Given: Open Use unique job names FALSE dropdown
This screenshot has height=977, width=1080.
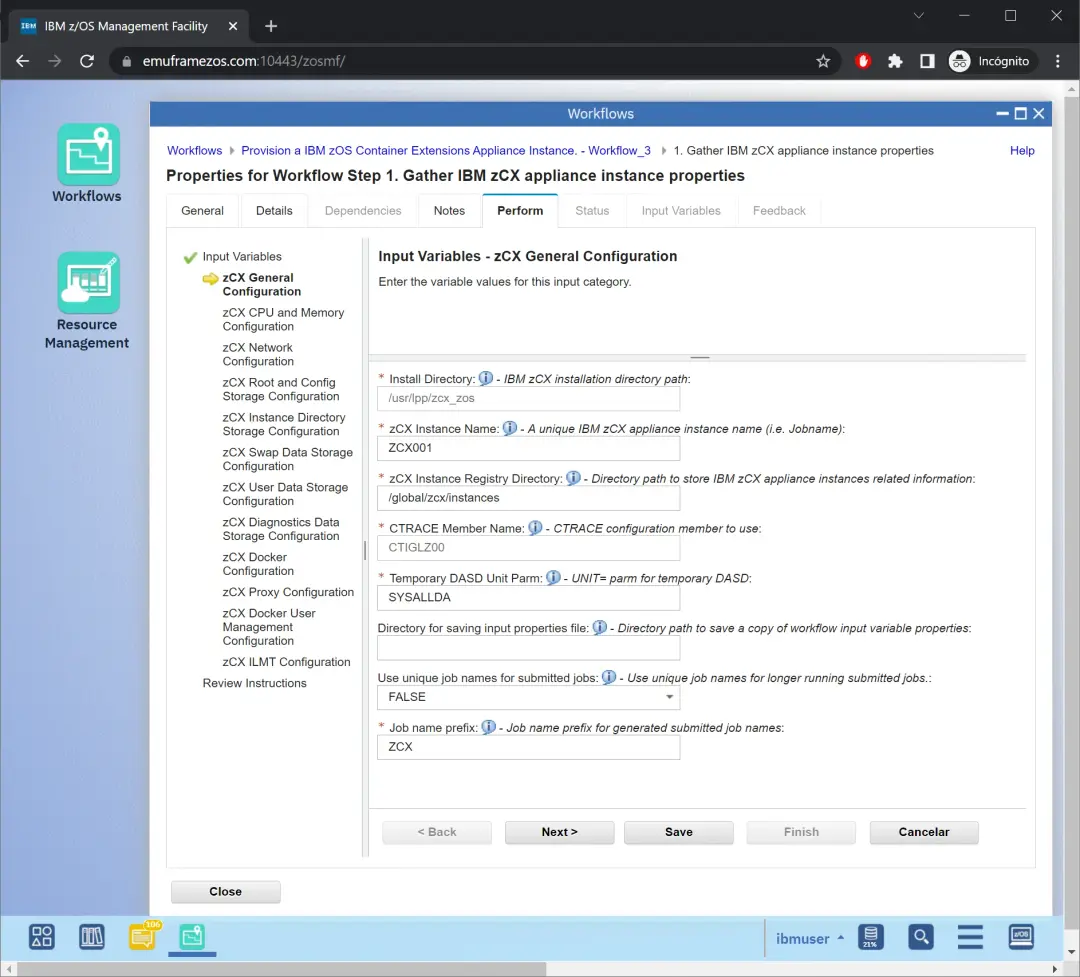Looking at the screenshot, I should pyautogui.click(x=528, y=697).
